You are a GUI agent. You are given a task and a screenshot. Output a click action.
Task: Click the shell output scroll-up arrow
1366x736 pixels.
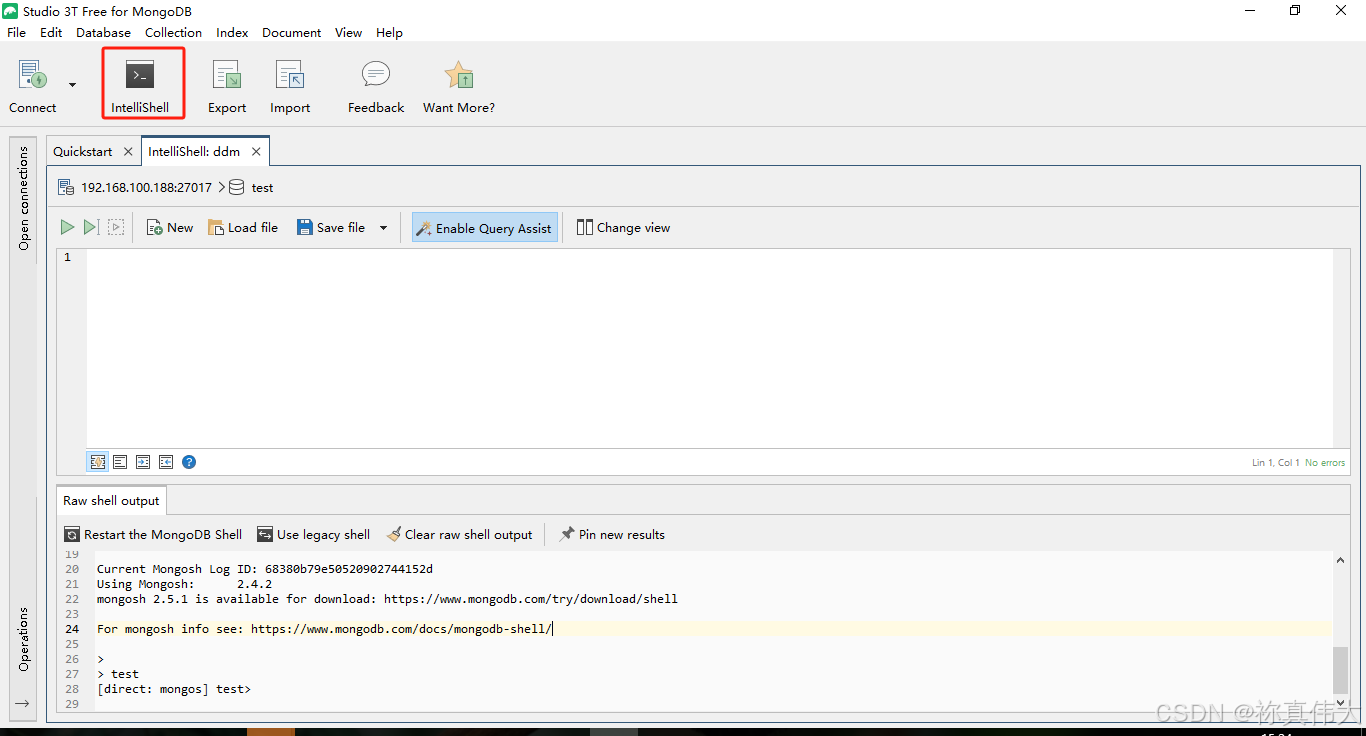click(x=1341, y=560)
